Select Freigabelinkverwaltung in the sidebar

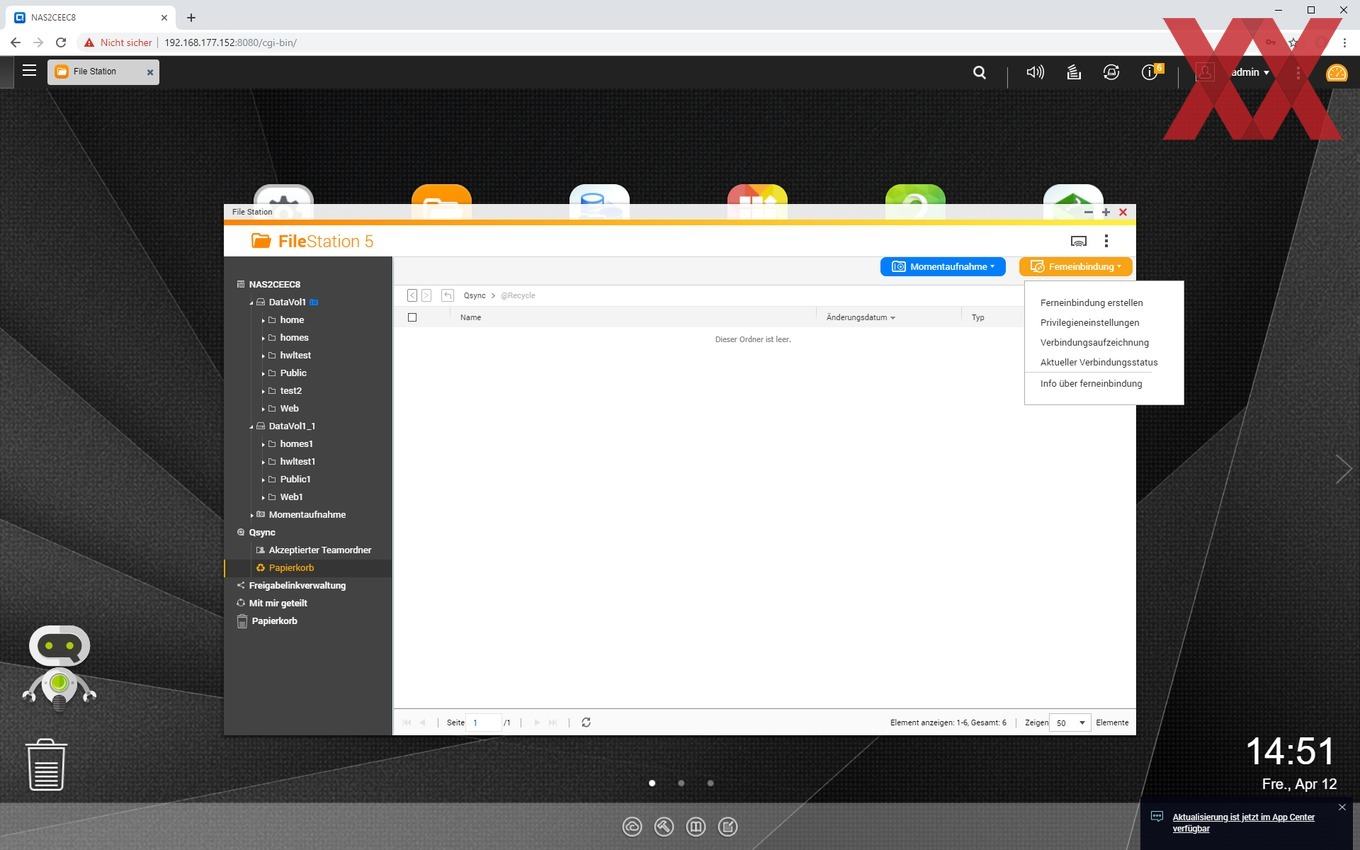coord(297,585)
